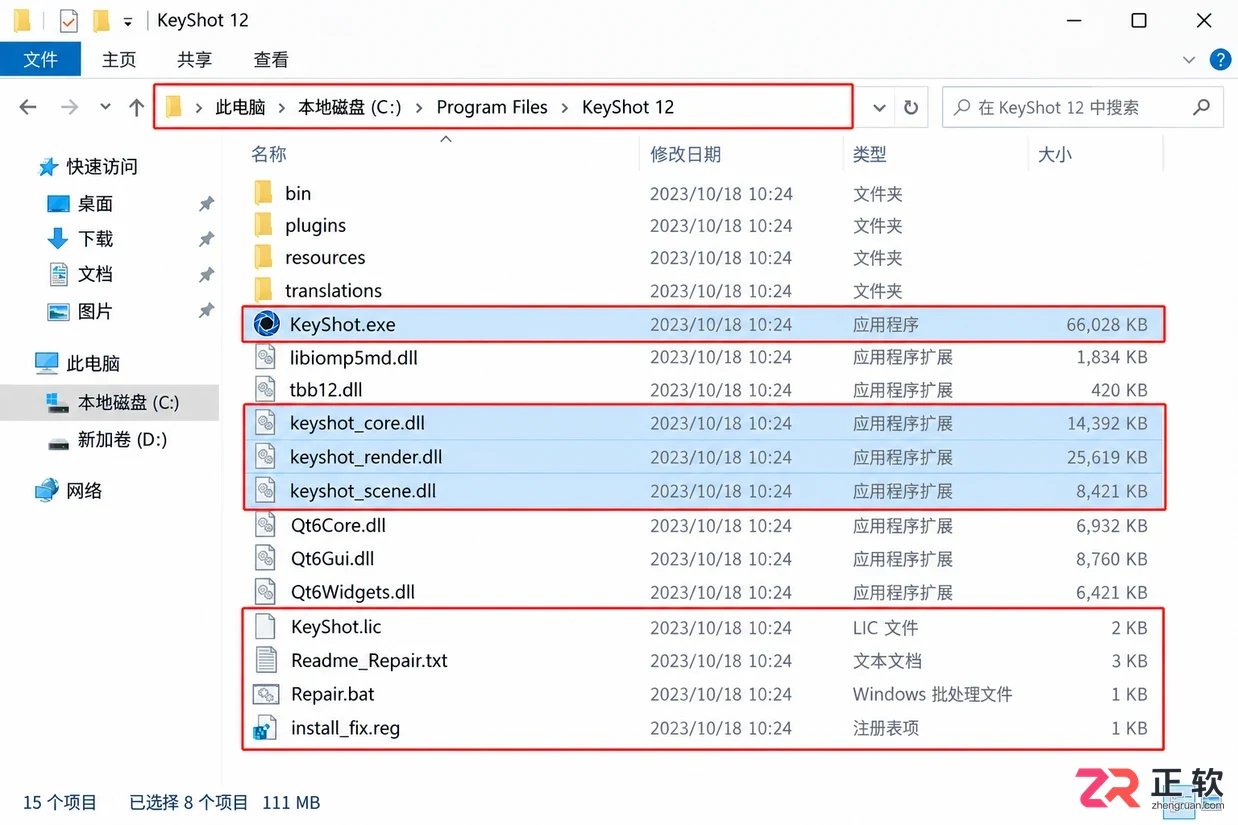Open 图片 in navigation pane

(95, 311)
